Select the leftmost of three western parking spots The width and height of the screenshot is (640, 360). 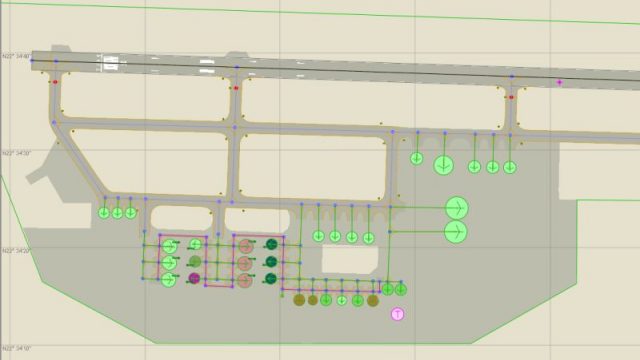tap(104, 213)
